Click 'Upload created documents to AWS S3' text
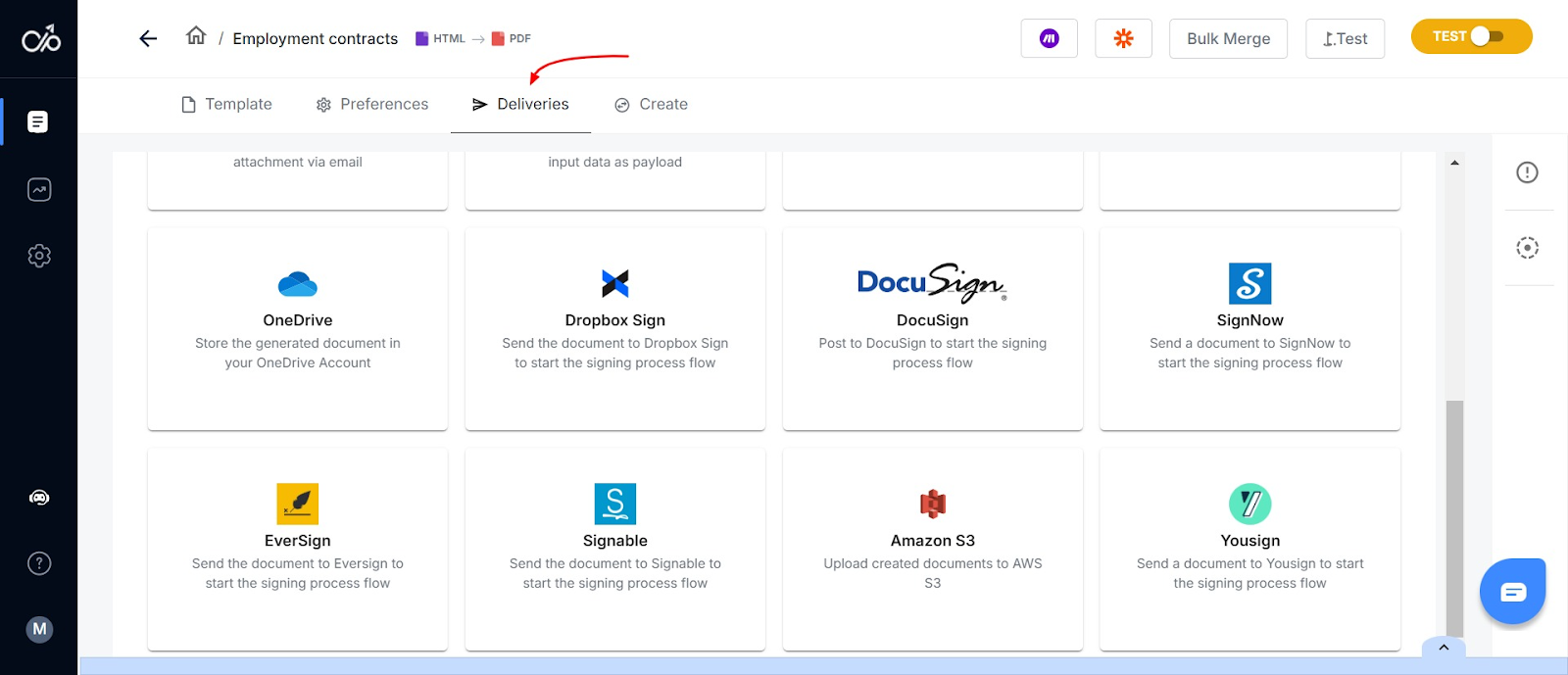1568x675 pixels. coord(933,573)
